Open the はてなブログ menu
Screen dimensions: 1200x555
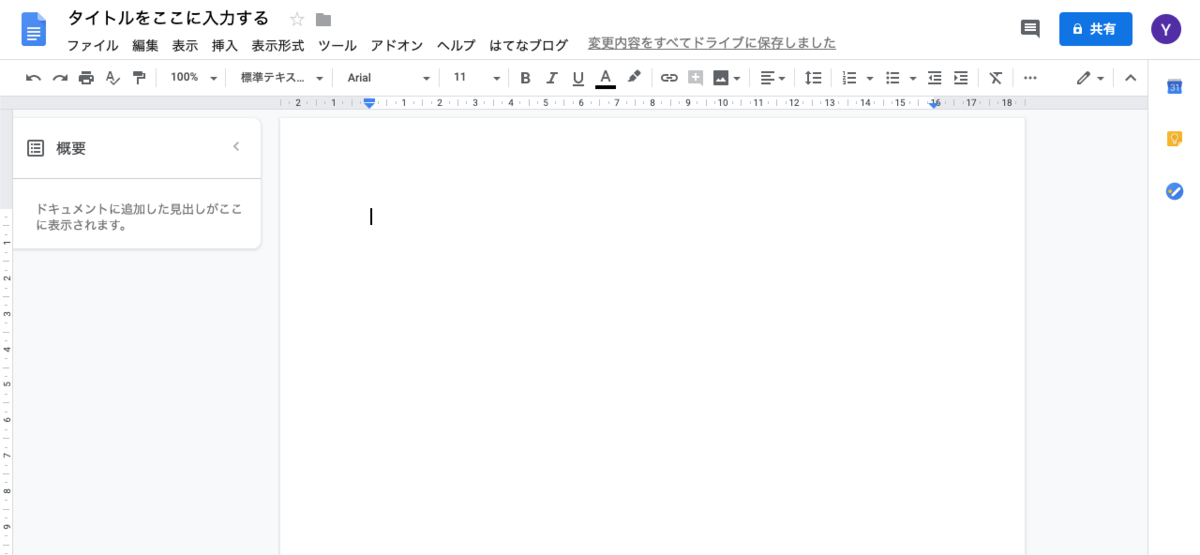[x=528, y=45]
